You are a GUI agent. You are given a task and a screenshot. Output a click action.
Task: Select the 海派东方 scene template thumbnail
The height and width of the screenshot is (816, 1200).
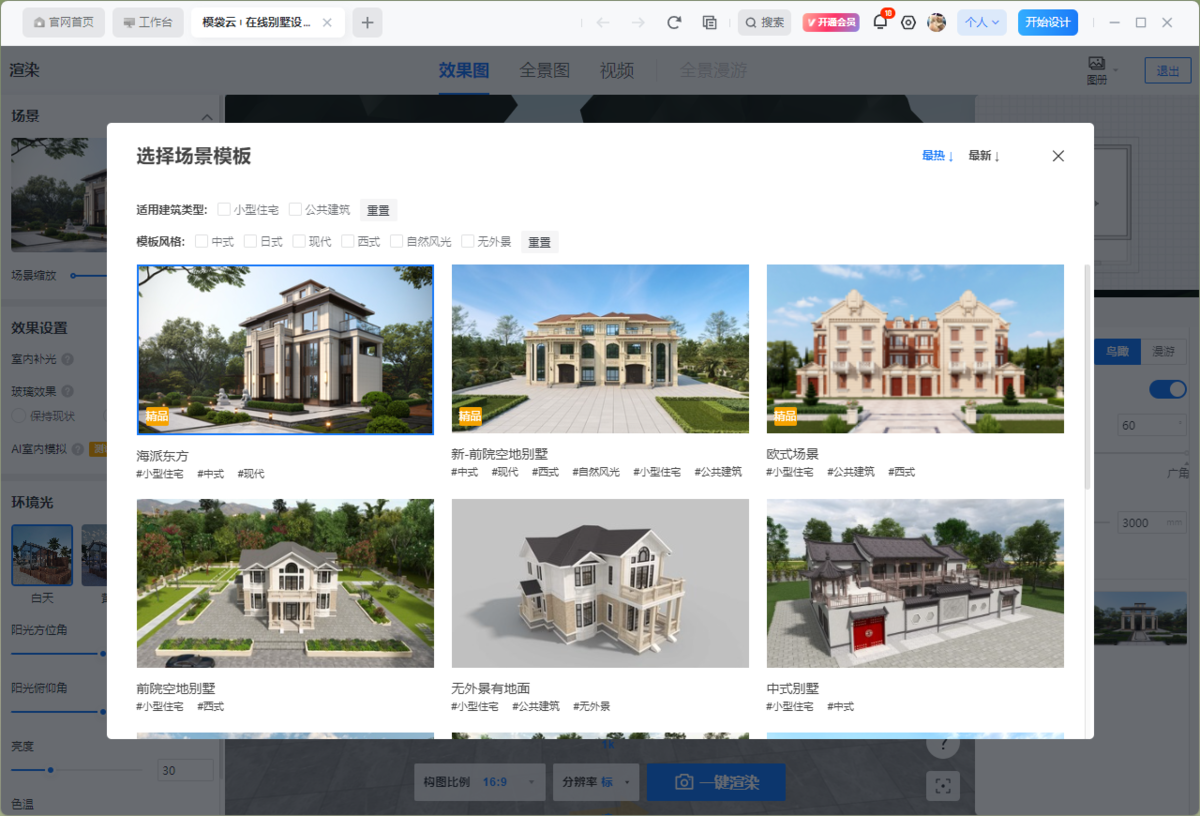(x=285, y=348)
